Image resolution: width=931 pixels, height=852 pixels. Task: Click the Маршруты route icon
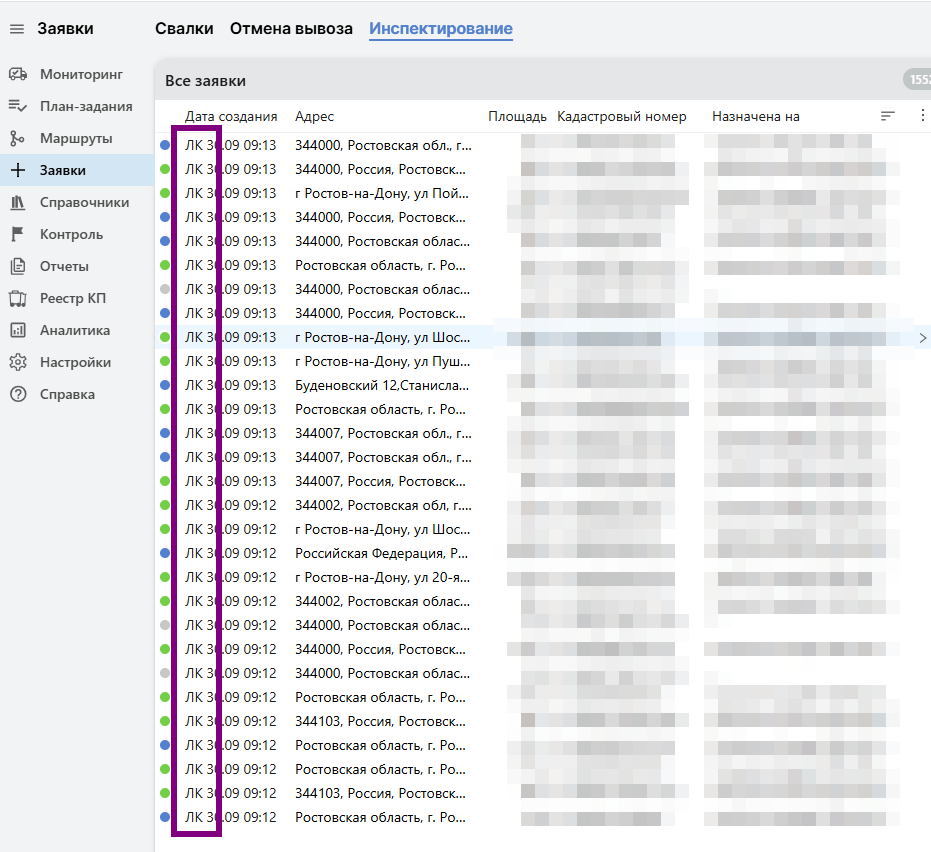click(x=17, y=138)
